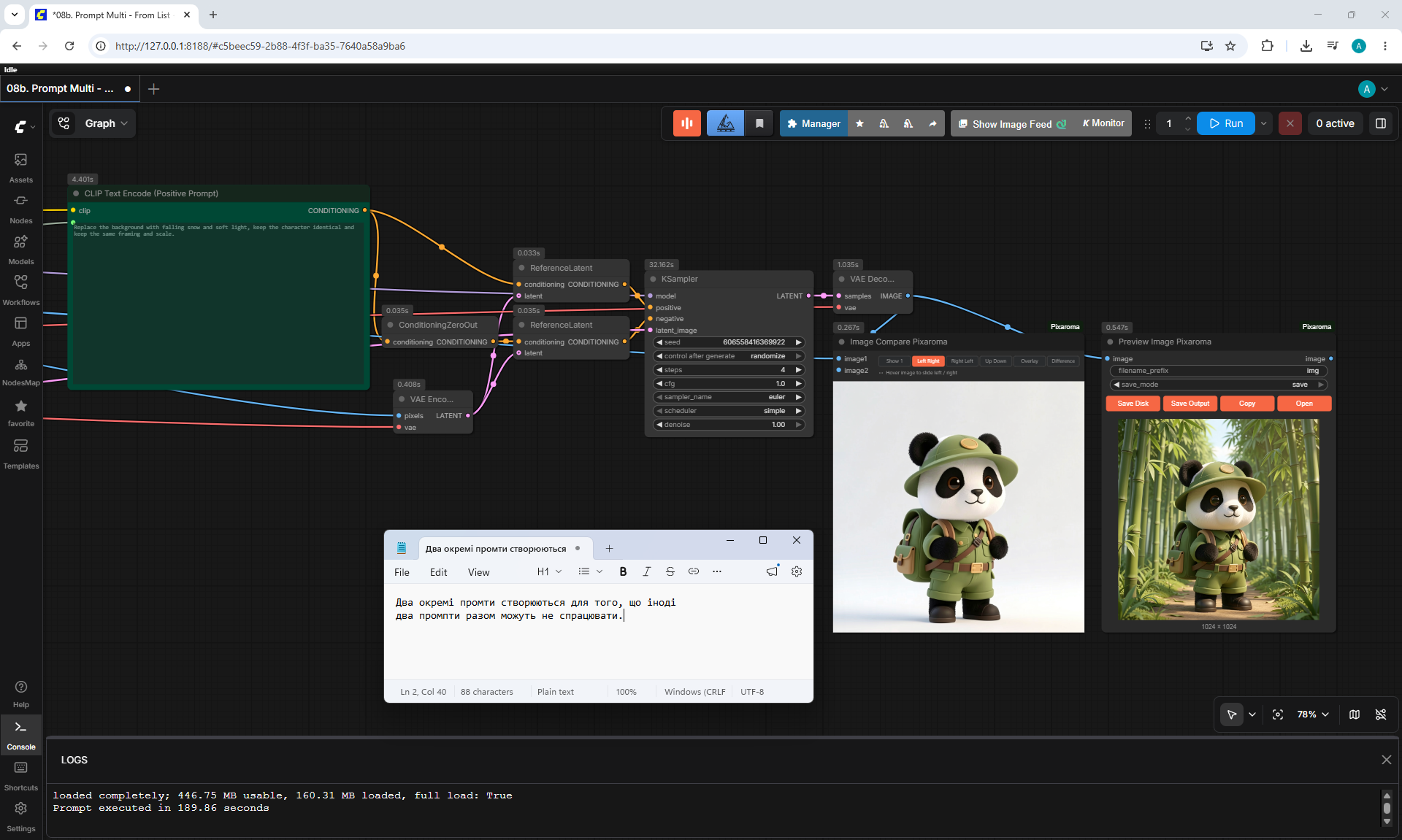Click the cfg value slider in KSampler
1402x840 pixels.
[x=729, y=384]
